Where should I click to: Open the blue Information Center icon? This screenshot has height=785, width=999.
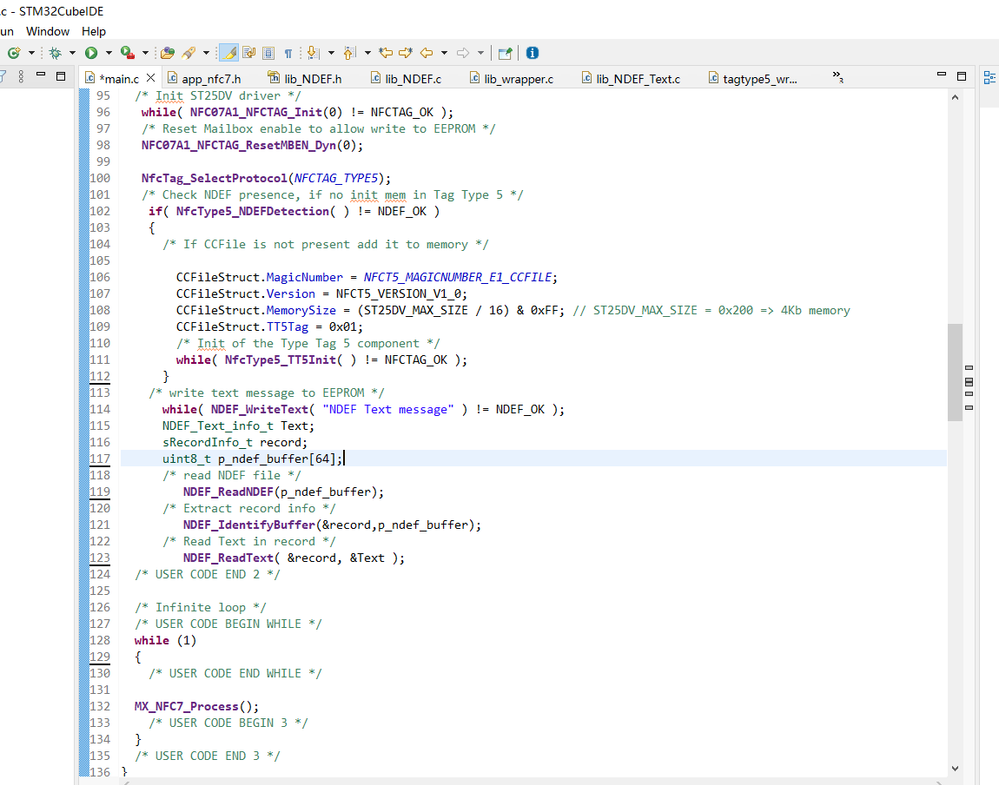533,53
